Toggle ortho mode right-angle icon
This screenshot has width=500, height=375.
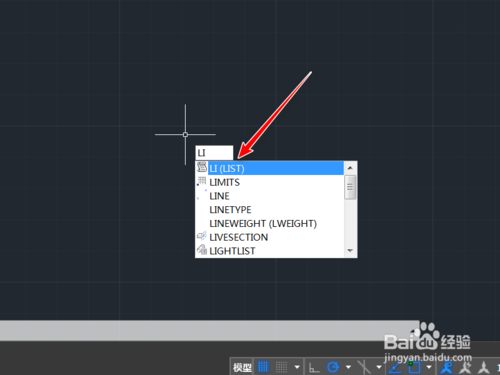pyautogui.click(x=314, y=368)
